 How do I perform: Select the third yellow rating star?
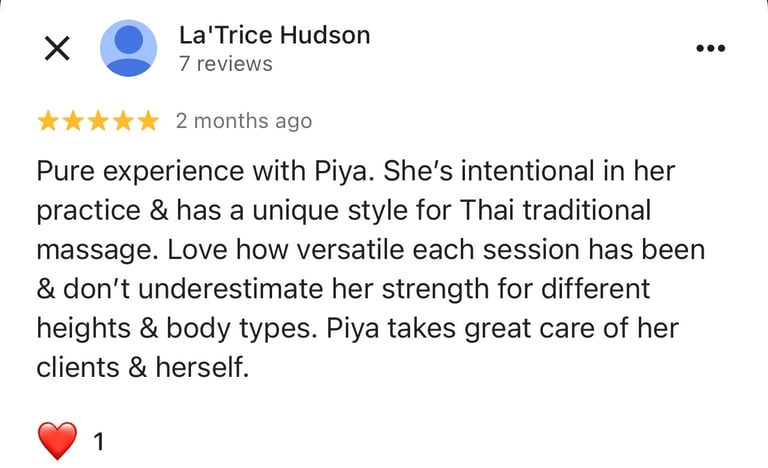98,121
